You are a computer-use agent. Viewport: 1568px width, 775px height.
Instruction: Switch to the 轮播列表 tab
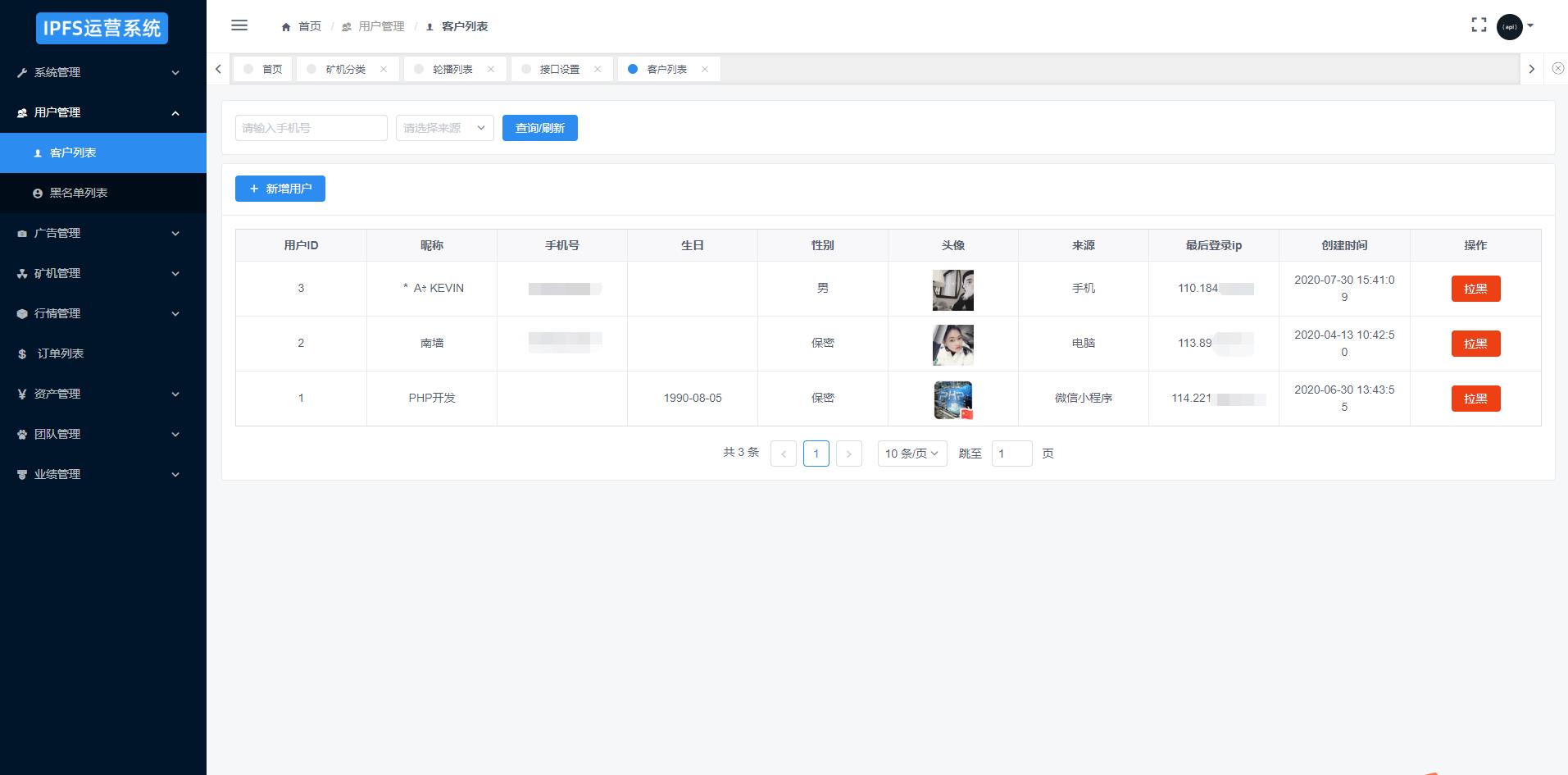(452, 70)
